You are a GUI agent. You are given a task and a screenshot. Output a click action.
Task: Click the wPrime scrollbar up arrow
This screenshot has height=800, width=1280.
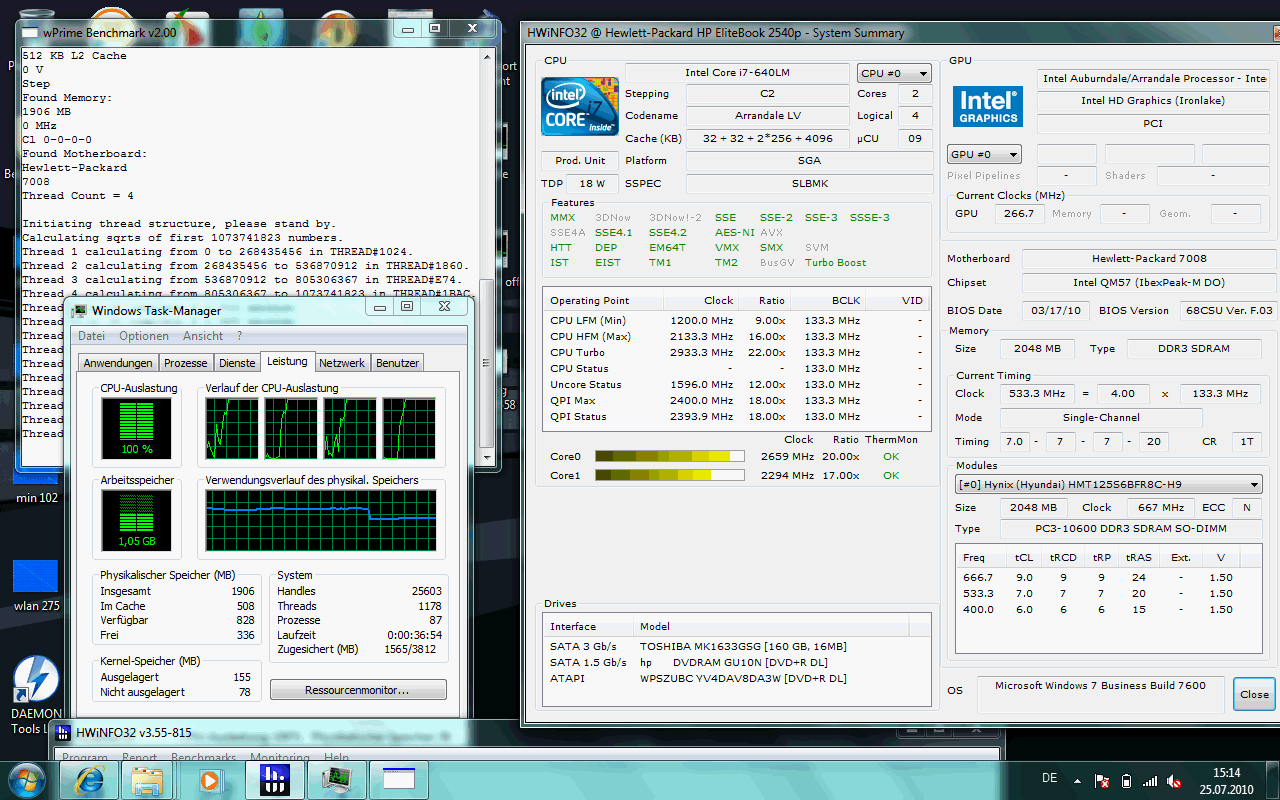click(486, 57)
